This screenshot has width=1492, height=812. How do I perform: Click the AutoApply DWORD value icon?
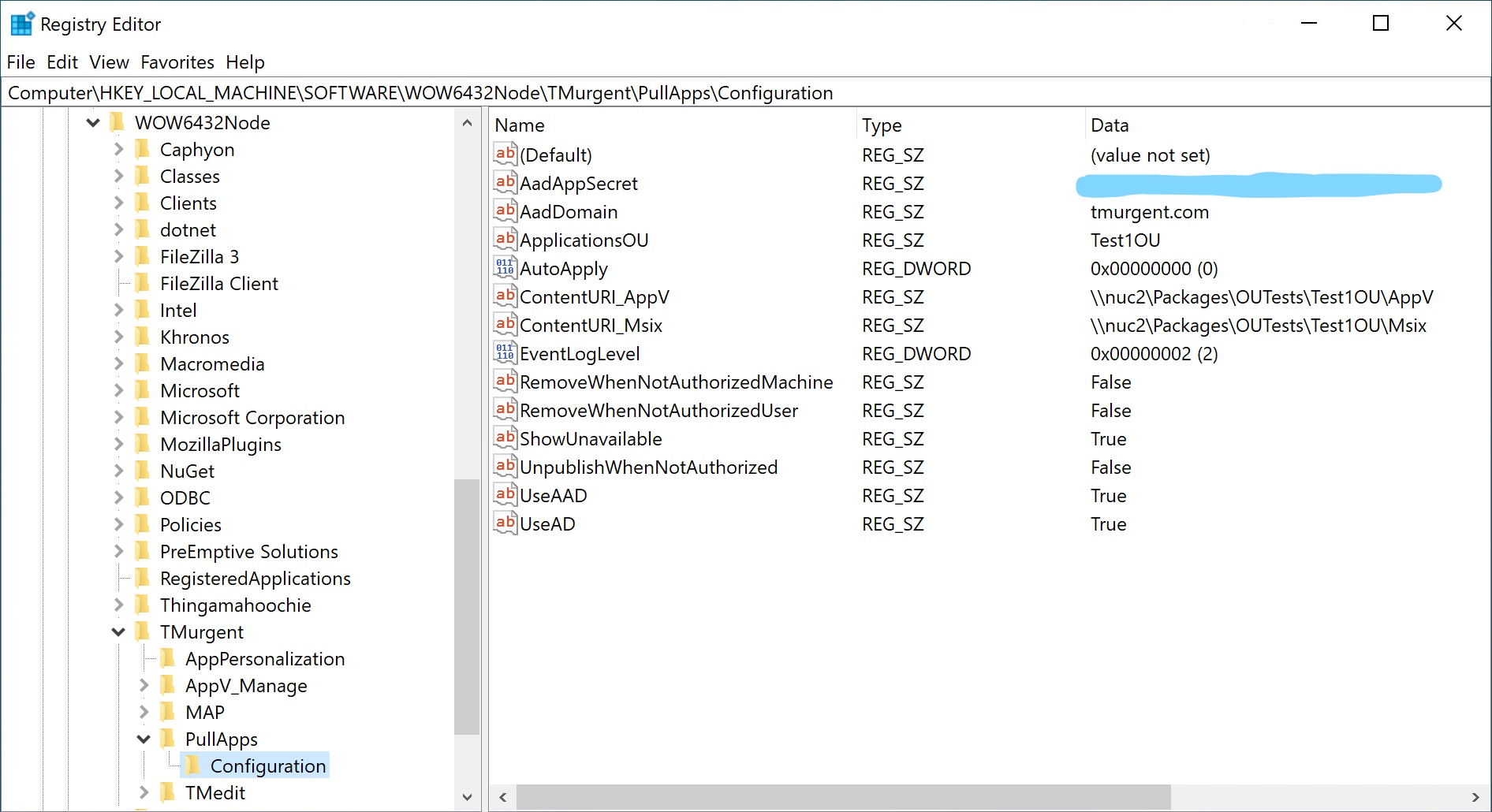pyautogui.click(x=505, y=268)
